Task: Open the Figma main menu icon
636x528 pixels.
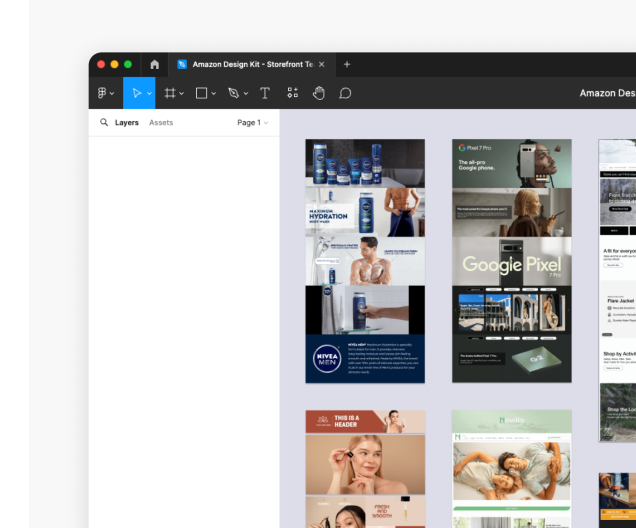Action: [102, 93]
